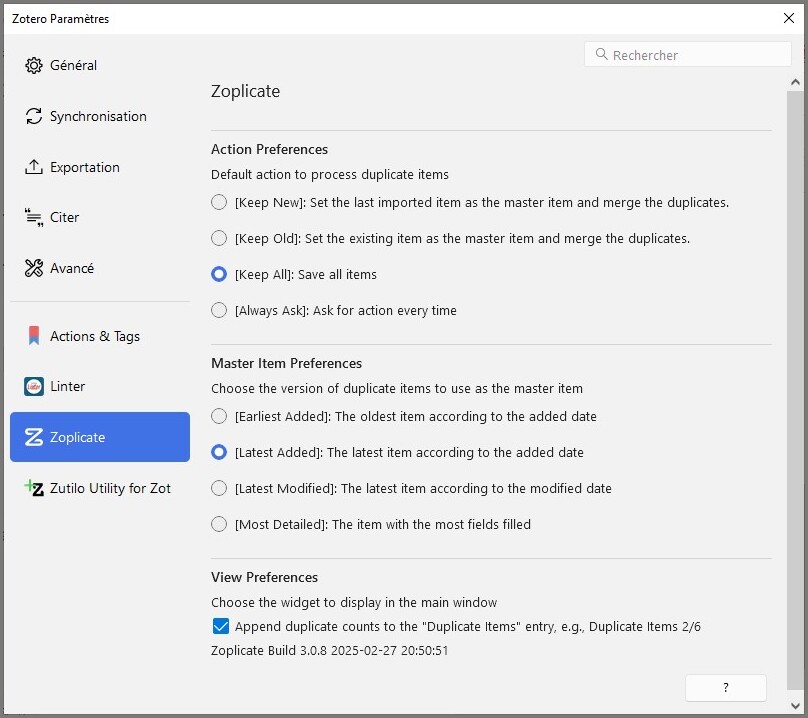
Task: Click the vertical scrollbar thumb
Action: pos(795,390)
